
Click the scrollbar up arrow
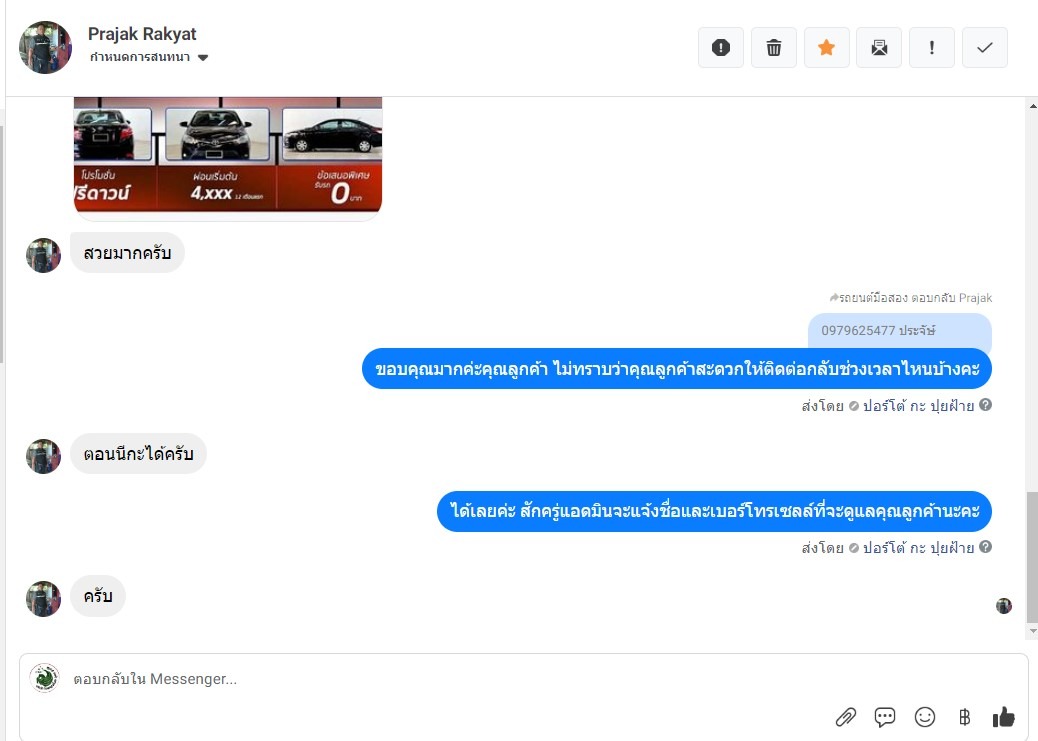(1032, 106)
